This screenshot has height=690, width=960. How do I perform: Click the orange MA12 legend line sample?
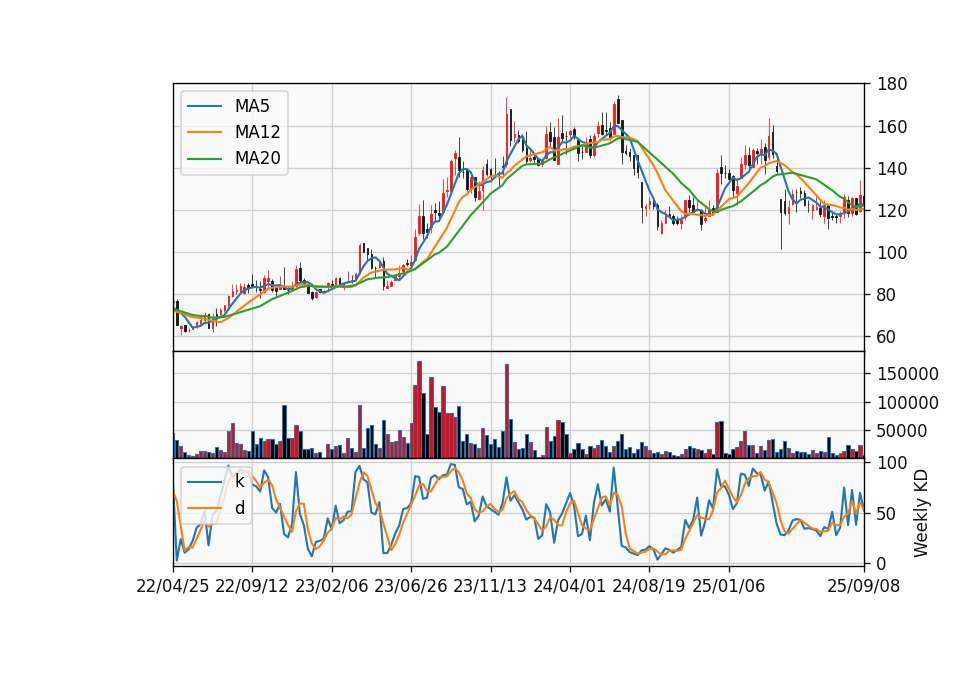click(x=204, y=132)
